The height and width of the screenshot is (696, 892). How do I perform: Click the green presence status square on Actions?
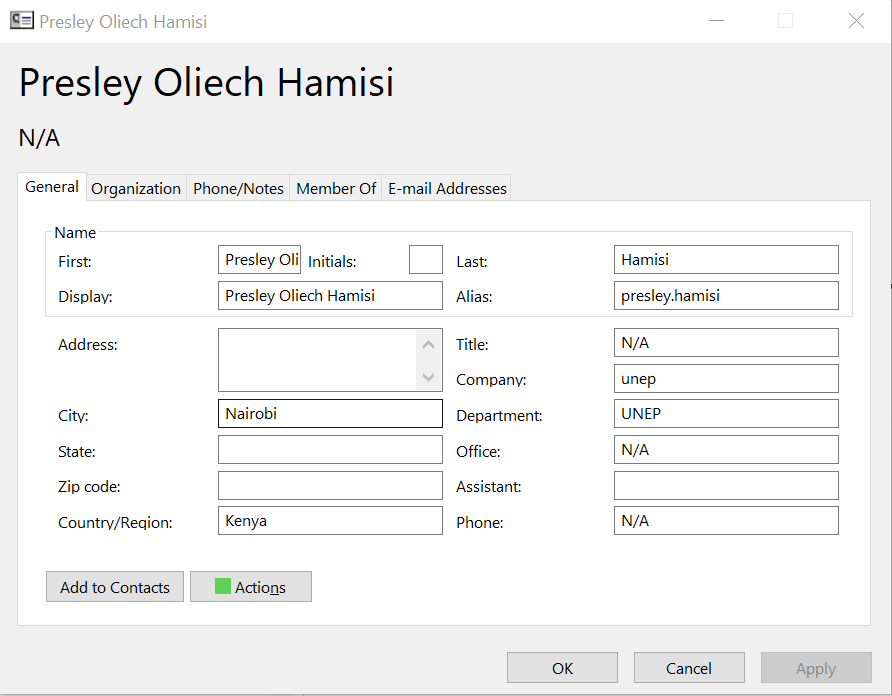222,586
